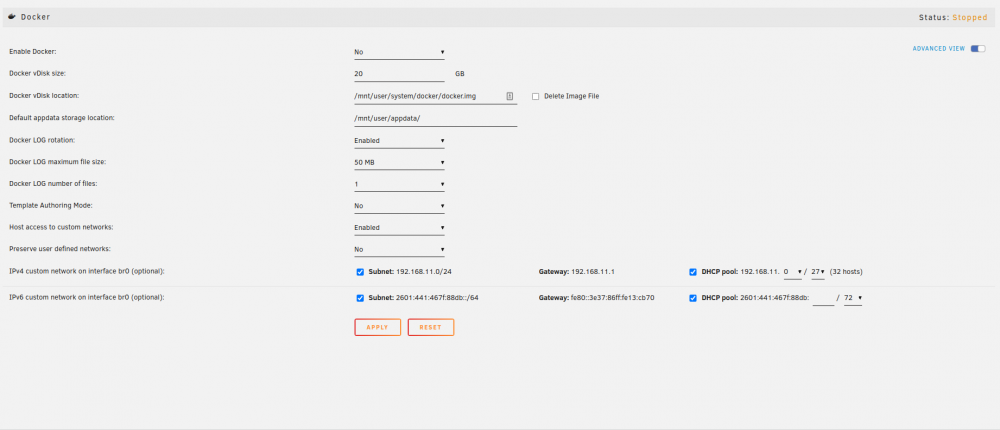The image size is (1000, 430).
Task: Click the Docker vDisk size field
Action: (399, 74)
